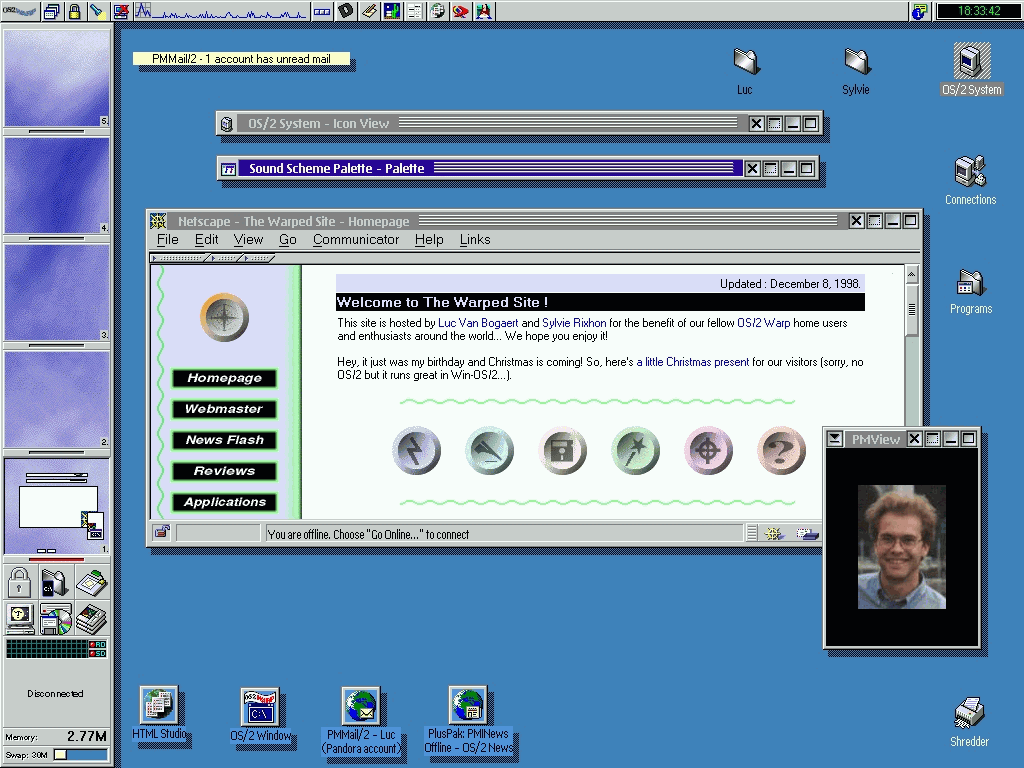This screenshot has width=1024, height=768.
Task: Click the graphics tablet icon in left panel
Action: 91,583
